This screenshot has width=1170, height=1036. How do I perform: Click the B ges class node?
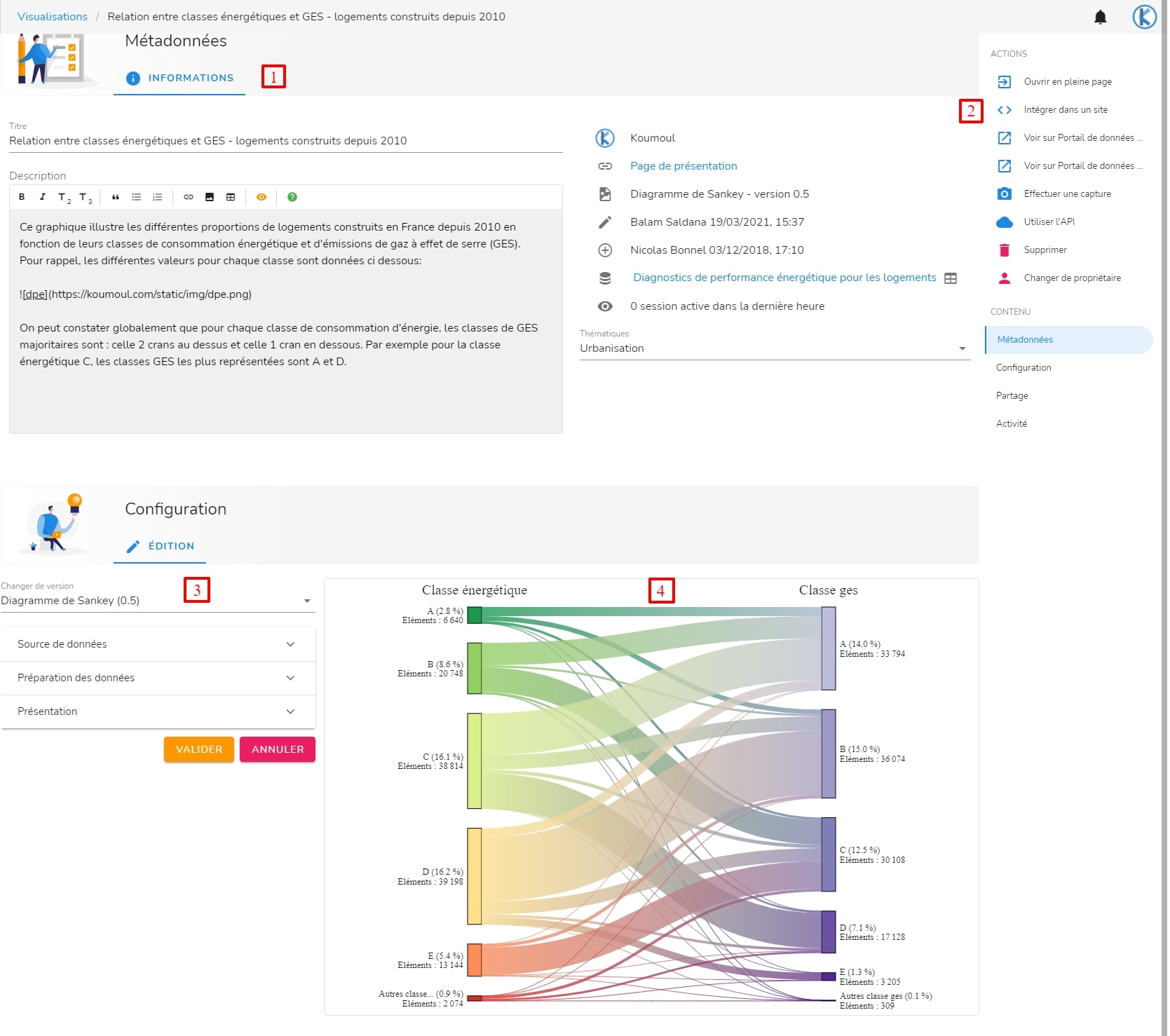(829, 754)
